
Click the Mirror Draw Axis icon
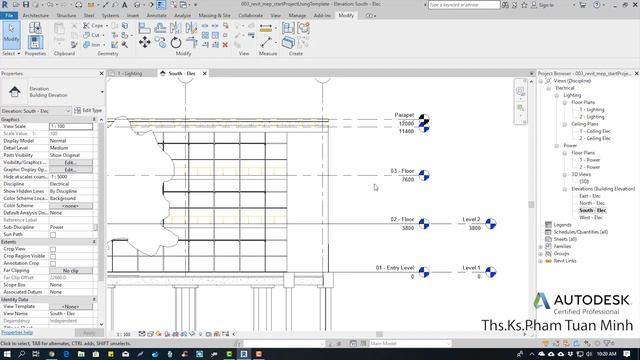point(191,28)
